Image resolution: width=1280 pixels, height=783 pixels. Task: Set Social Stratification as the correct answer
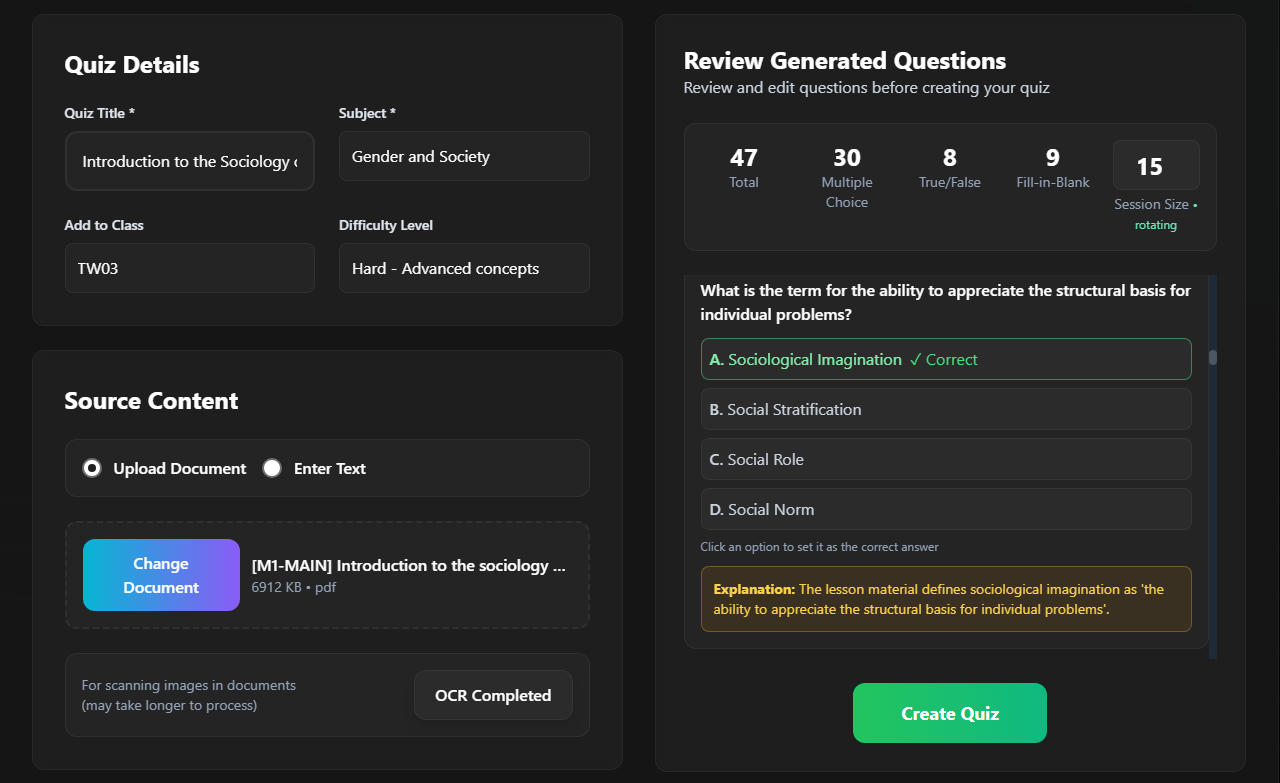tap(946, 409)
